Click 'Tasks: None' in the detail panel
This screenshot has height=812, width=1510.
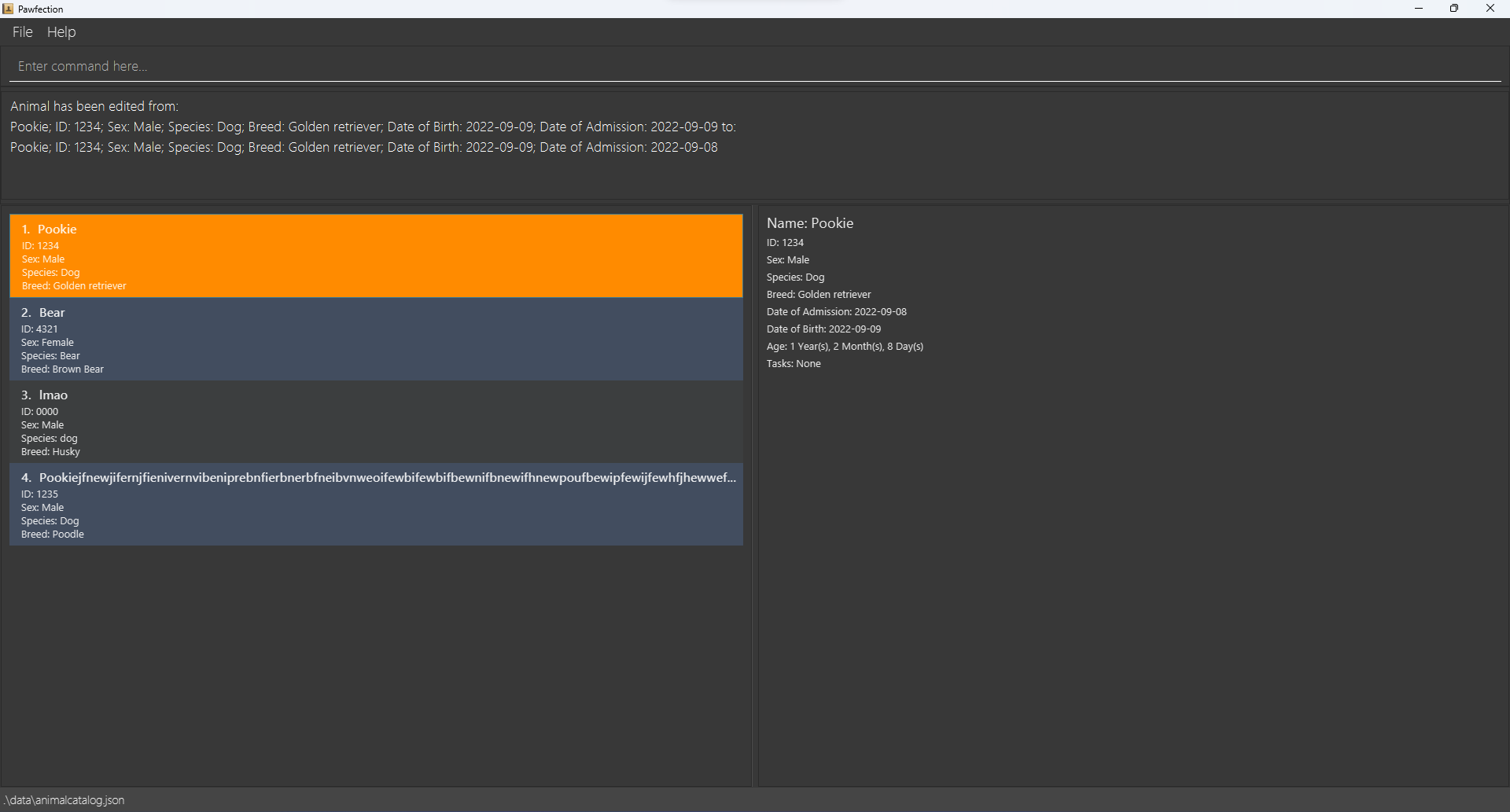point(794,364)
